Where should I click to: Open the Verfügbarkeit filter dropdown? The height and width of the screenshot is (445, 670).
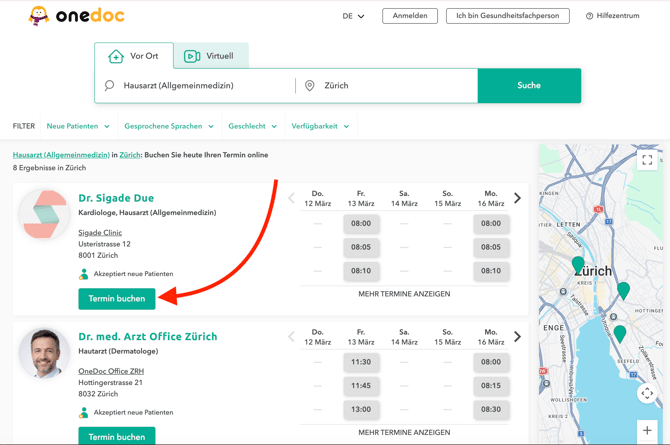(x=320, y=127)
